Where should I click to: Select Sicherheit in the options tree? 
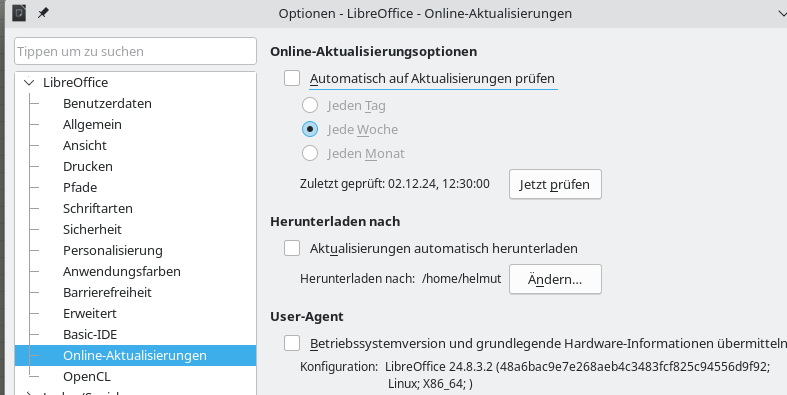(x=92, y=230)
